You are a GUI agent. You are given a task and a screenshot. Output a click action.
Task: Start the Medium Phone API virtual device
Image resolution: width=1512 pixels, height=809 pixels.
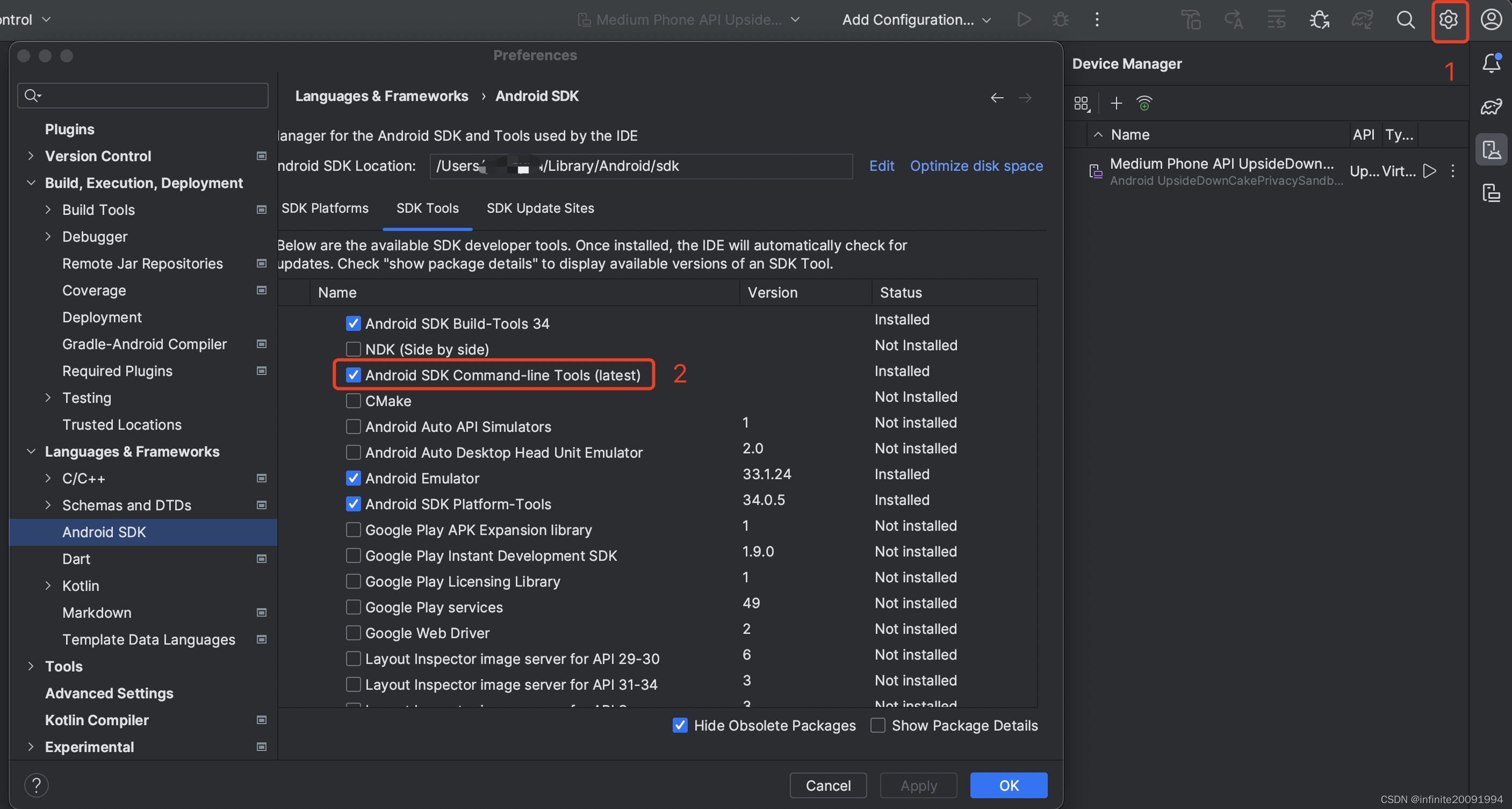pyautogui.click(x=1430, y=171)
